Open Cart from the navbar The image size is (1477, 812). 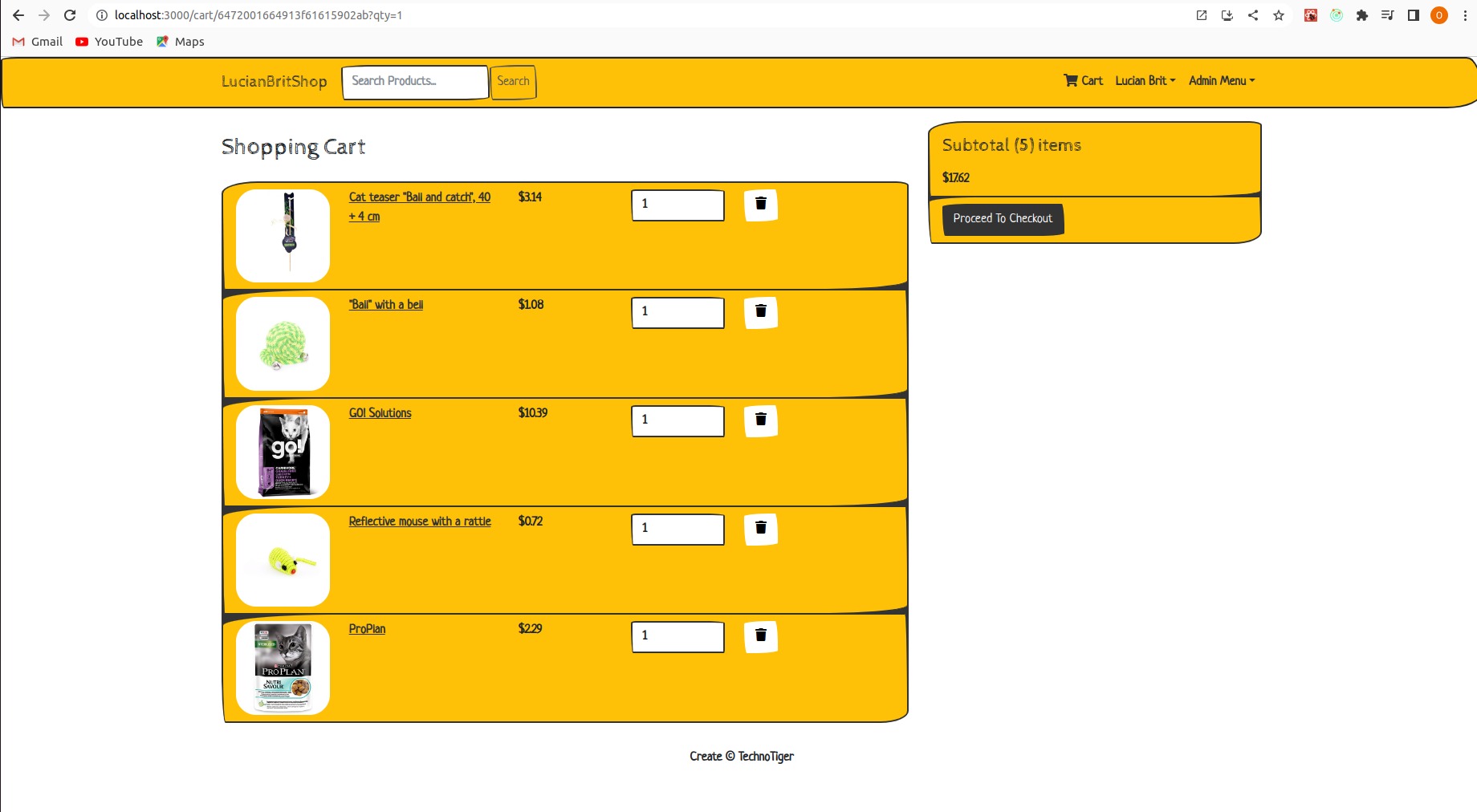(1083, 81)
